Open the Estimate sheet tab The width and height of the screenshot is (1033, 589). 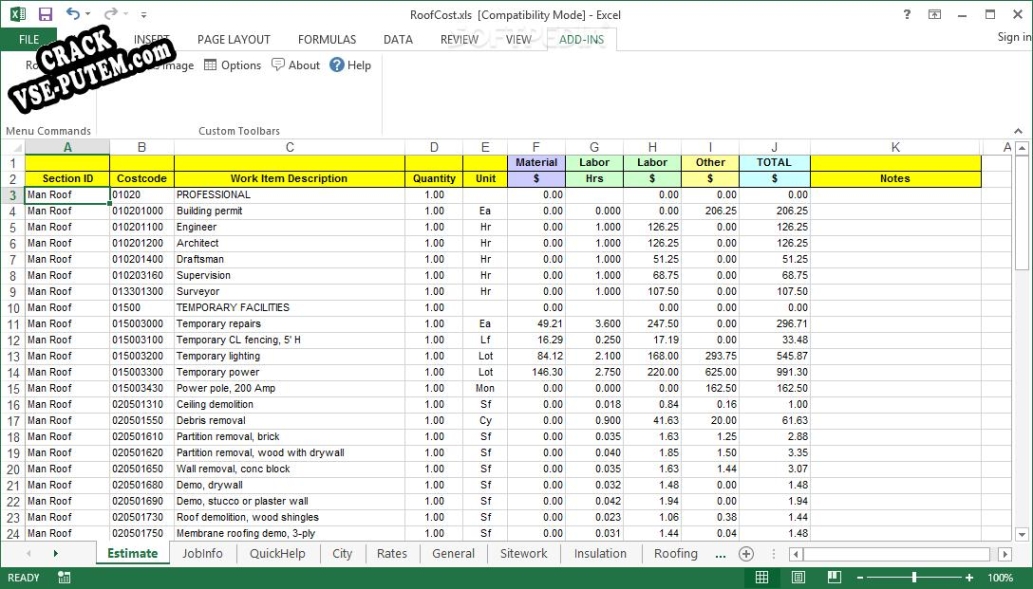tap(132, 553)
